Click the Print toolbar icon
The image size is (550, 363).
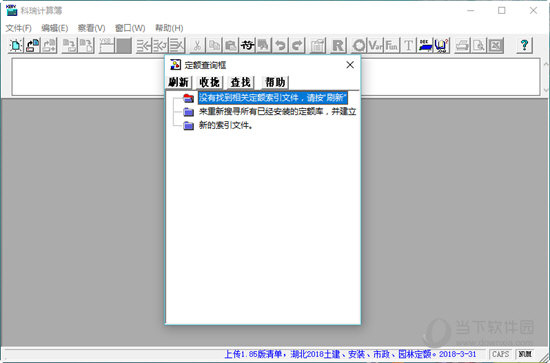tap(462, 46)
